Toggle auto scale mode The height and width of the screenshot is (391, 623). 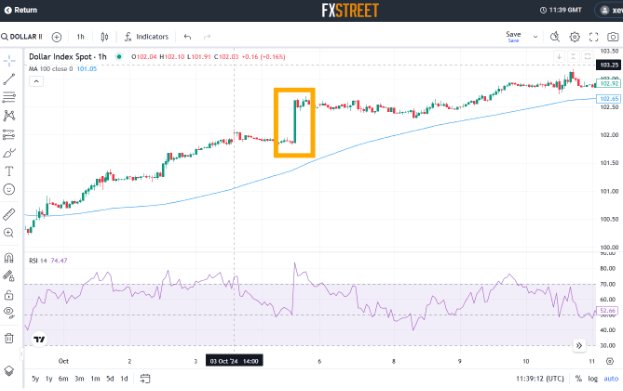pos(611,379)
